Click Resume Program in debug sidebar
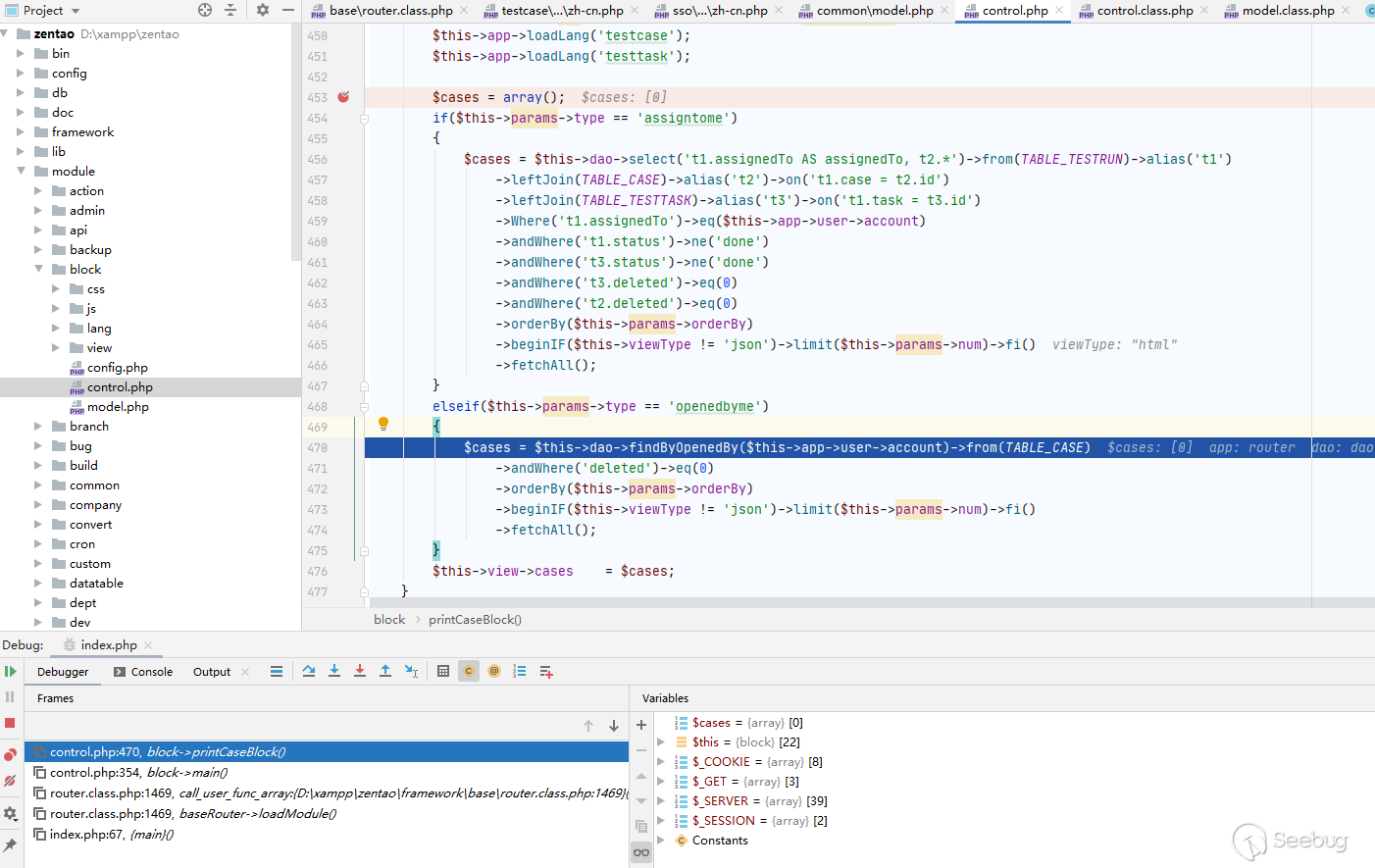Viewport: 1375px width, 868px height. [x=10, y=672]
